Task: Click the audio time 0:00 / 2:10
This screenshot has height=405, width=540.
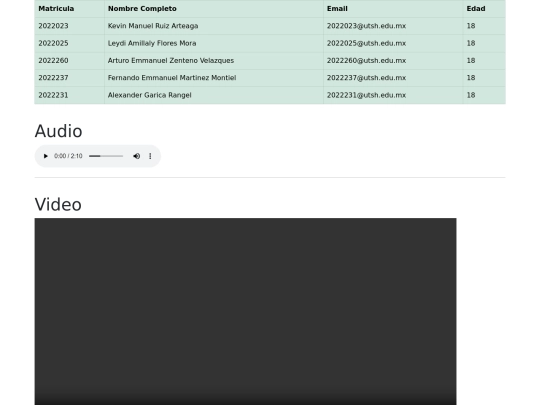Action: click(68, 156)
